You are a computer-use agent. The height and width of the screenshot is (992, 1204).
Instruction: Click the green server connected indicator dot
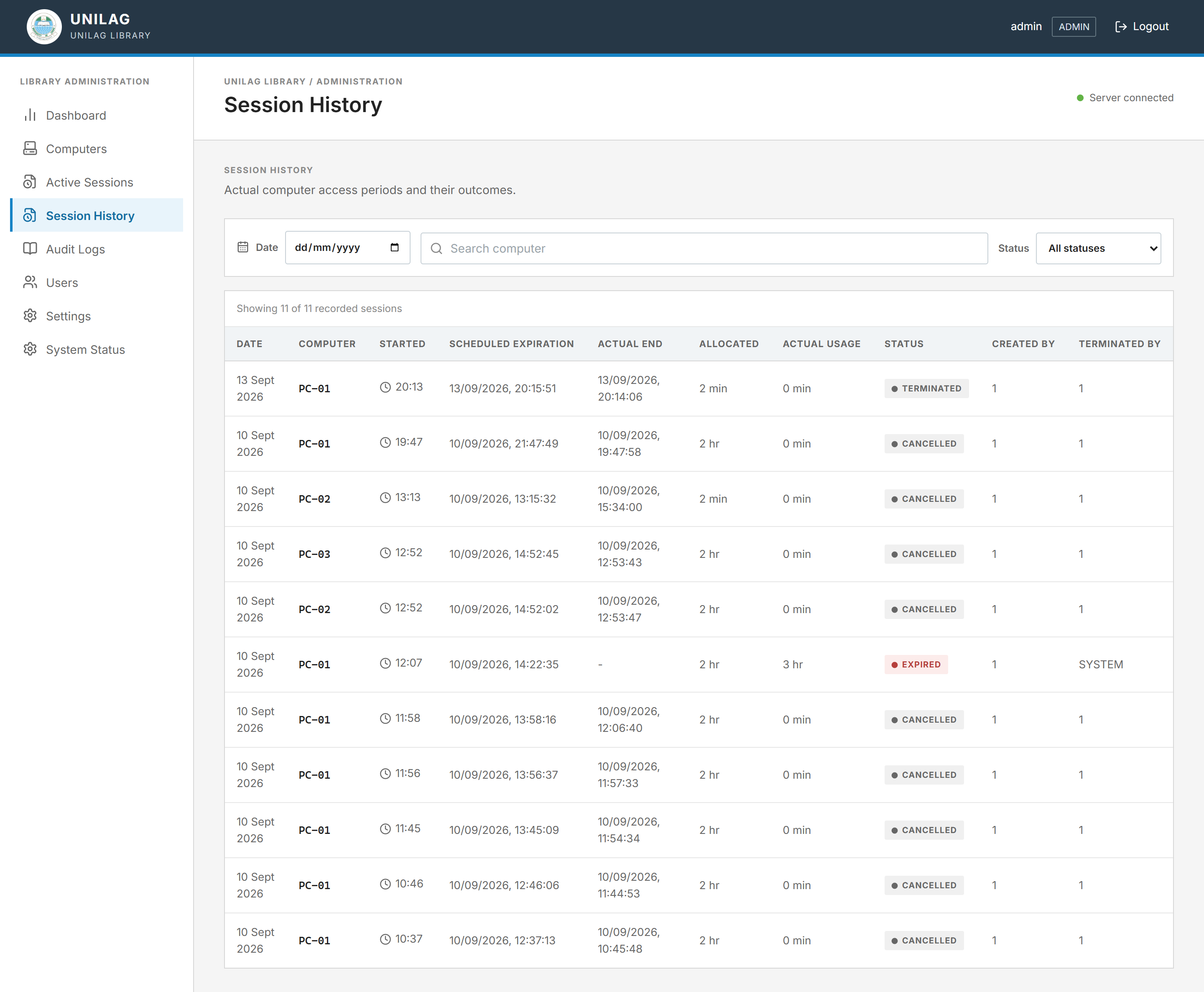click(1080, 98)
